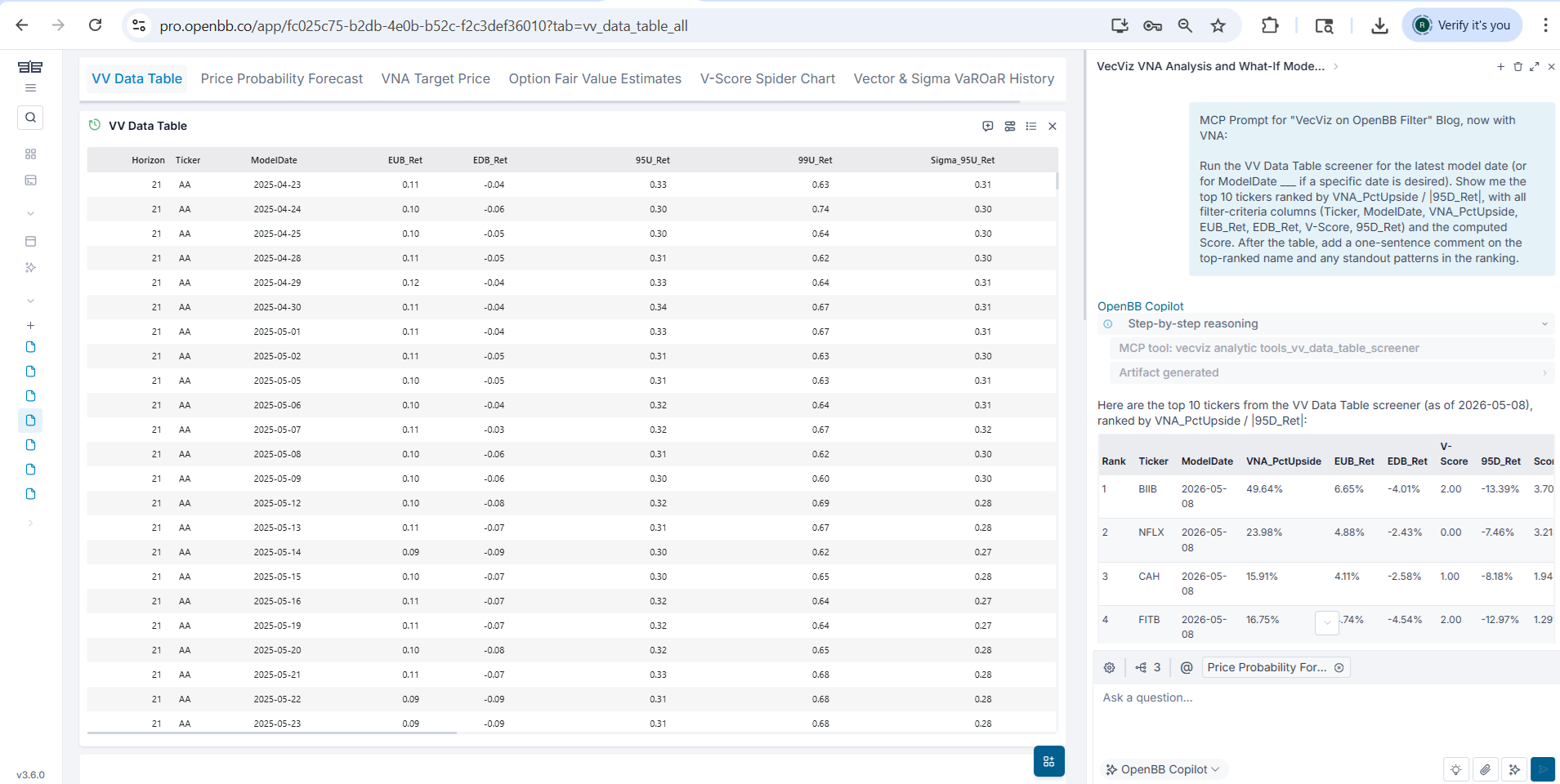Click the lightbulb prompt suggestions button
1560x784 pixels.
(1456, 769)
